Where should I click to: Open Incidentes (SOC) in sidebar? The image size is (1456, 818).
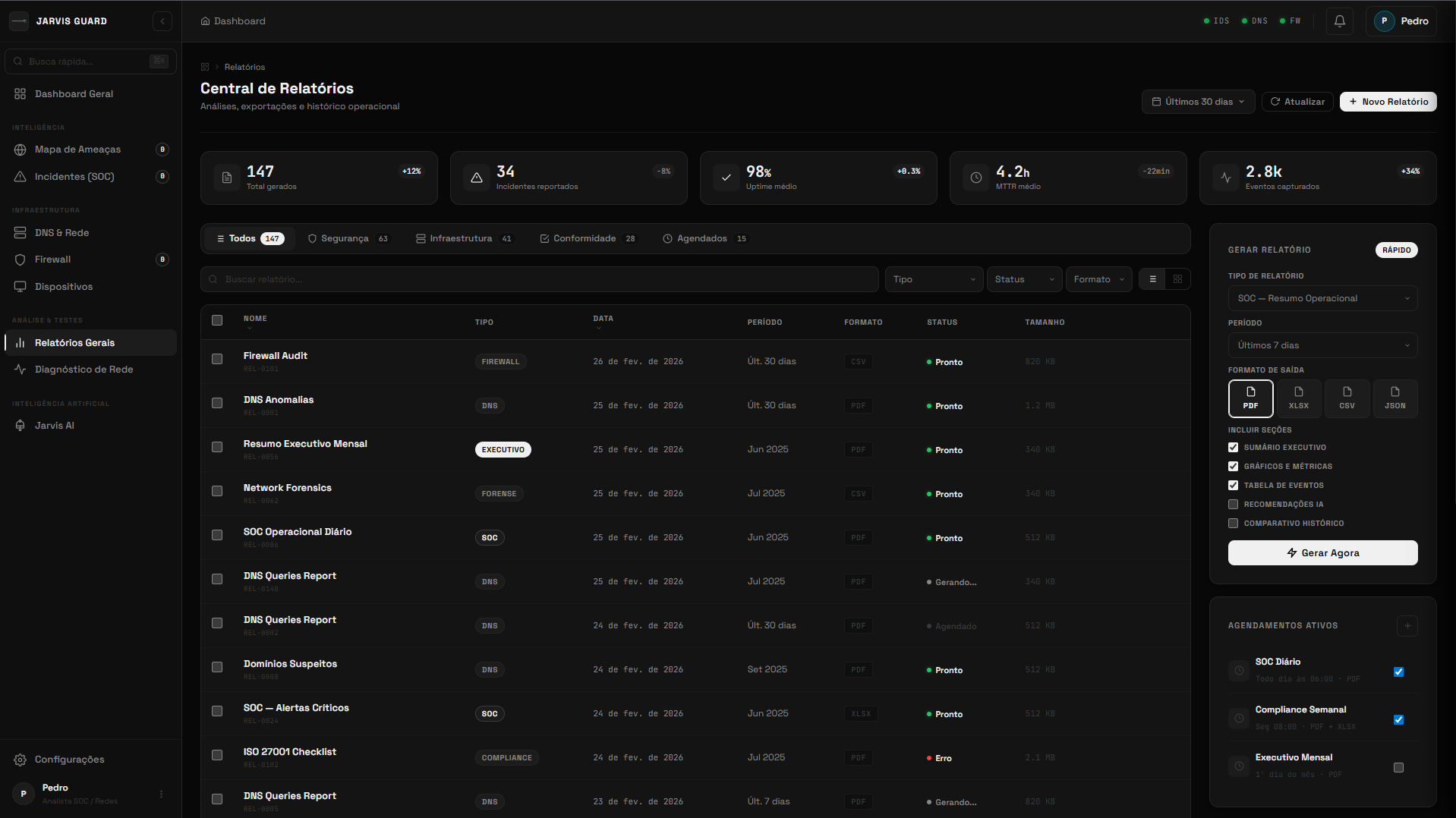[74, 177]
